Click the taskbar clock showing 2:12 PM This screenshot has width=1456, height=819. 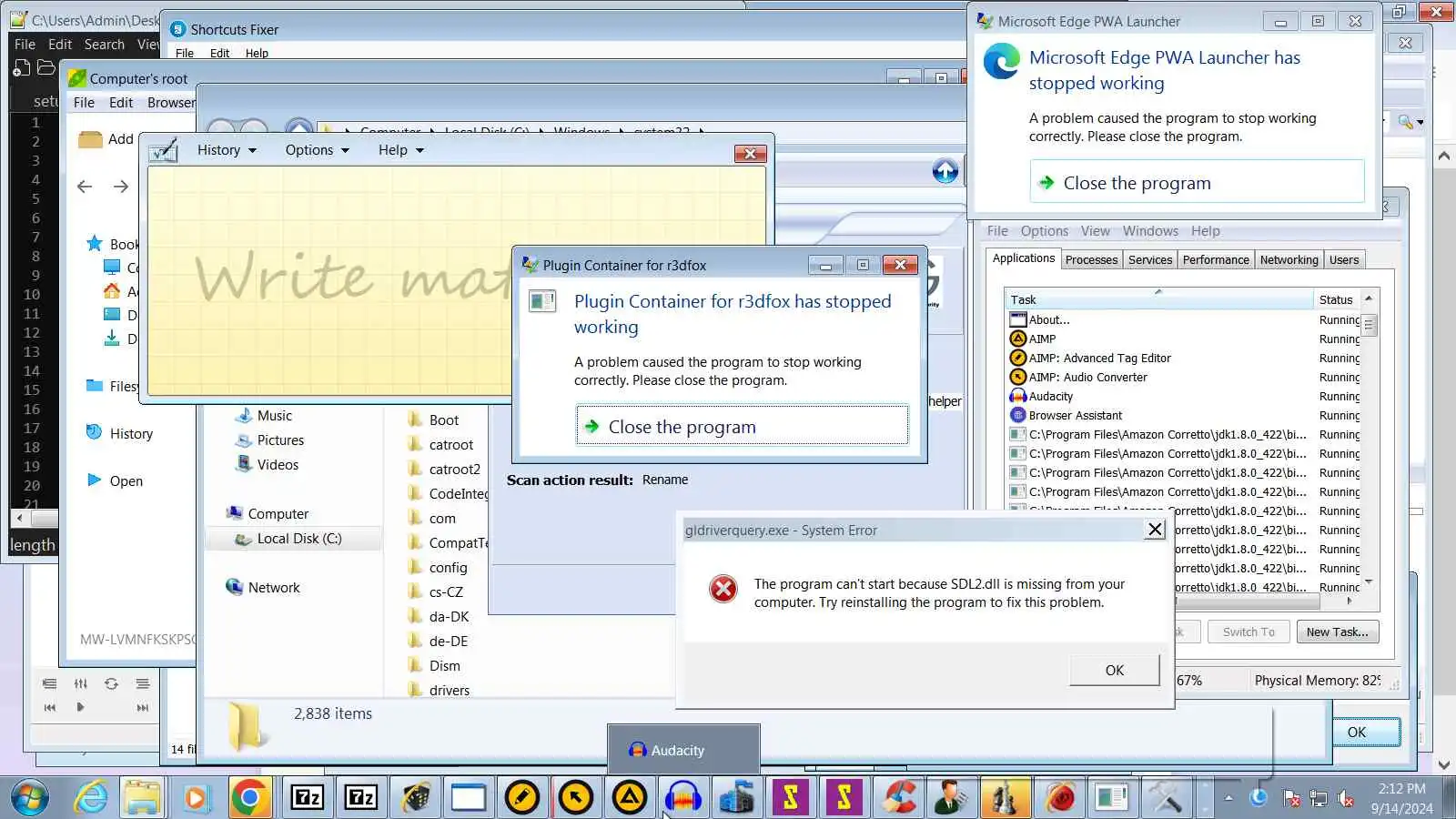tap(1401, 798)
